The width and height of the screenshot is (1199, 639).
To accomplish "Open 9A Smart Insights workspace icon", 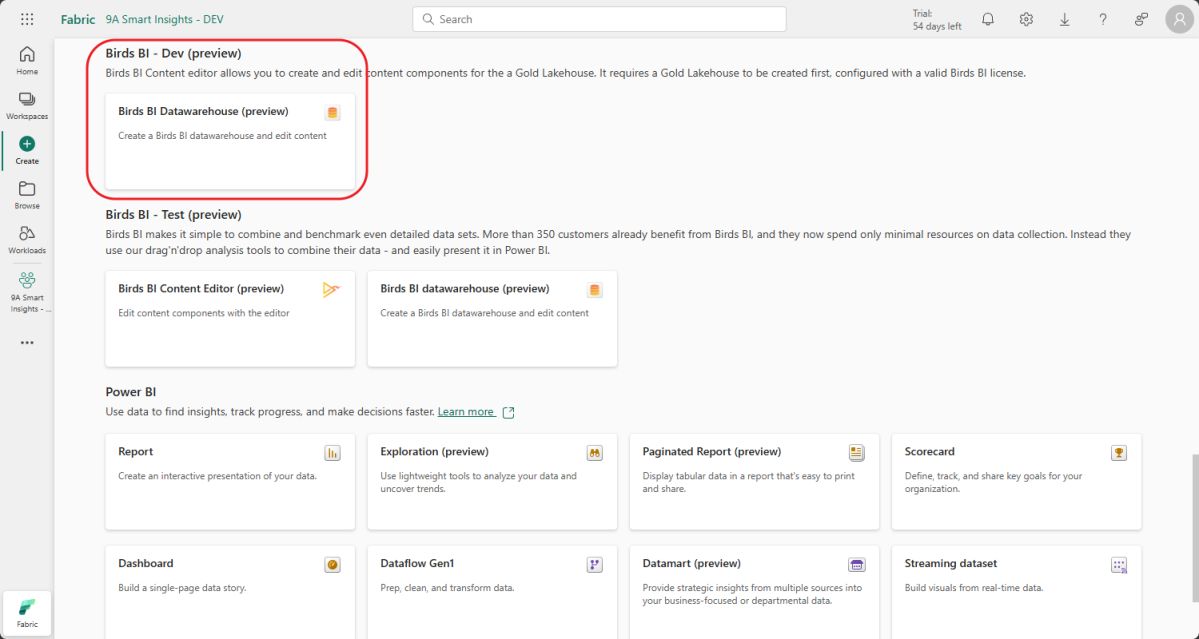I will [27, 280].
